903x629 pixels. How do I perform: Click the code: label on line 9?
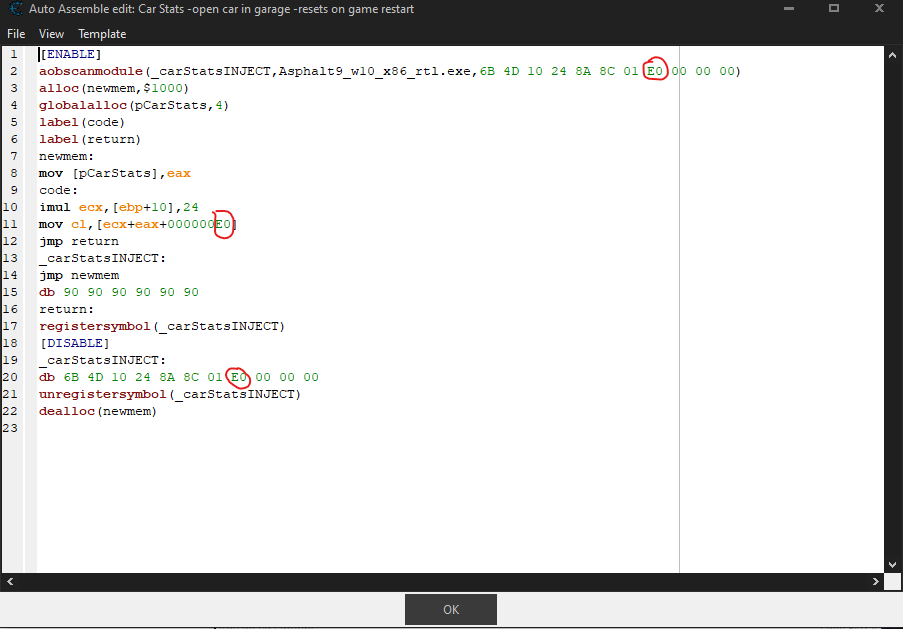click(x=58, y=190)
